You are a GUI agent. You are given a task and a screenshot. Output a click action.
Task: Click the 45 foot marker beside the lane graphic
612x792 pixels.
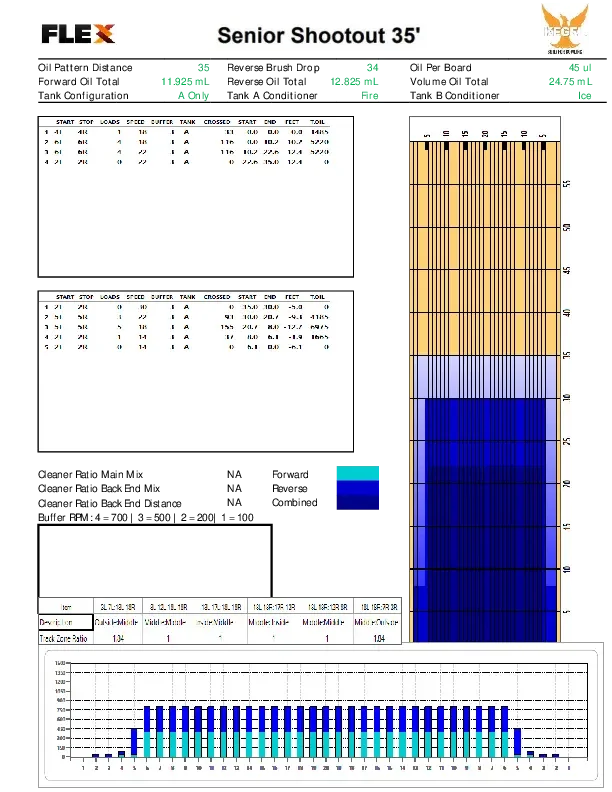567,270
